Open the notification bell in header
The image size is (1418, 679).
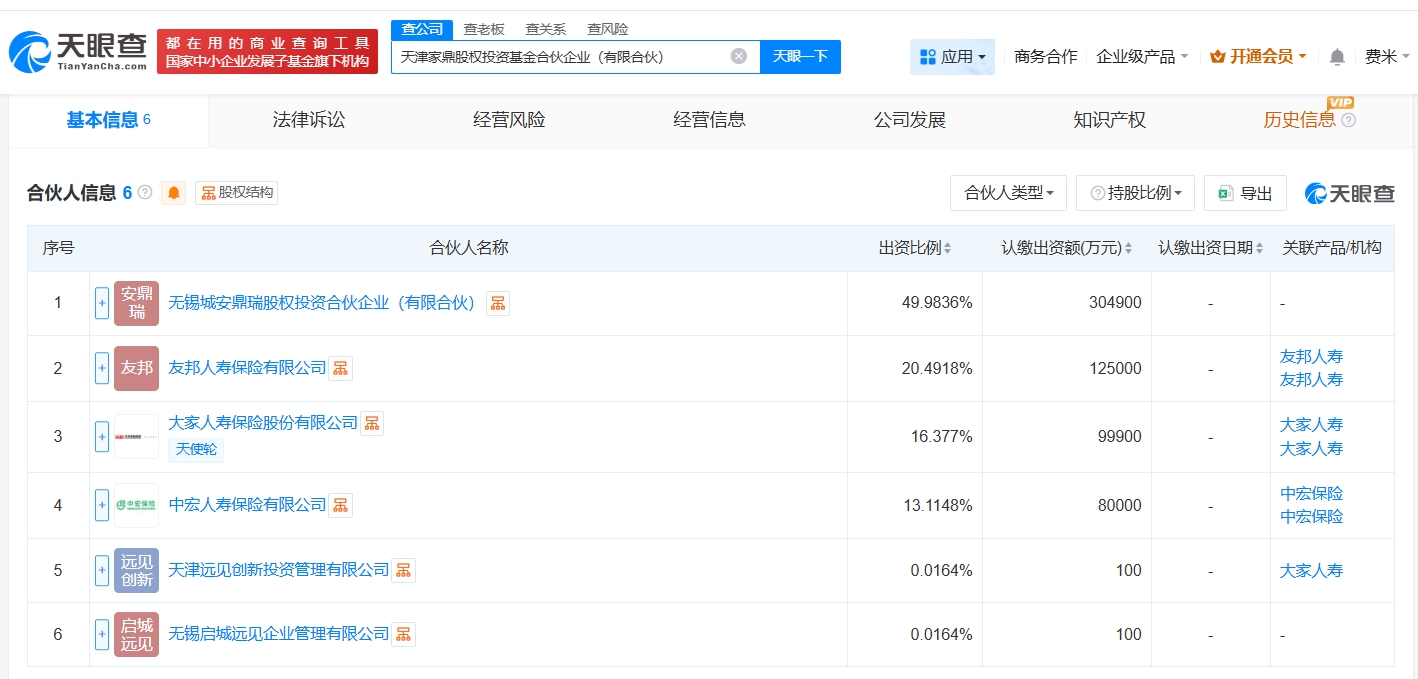coord(1337,57)
